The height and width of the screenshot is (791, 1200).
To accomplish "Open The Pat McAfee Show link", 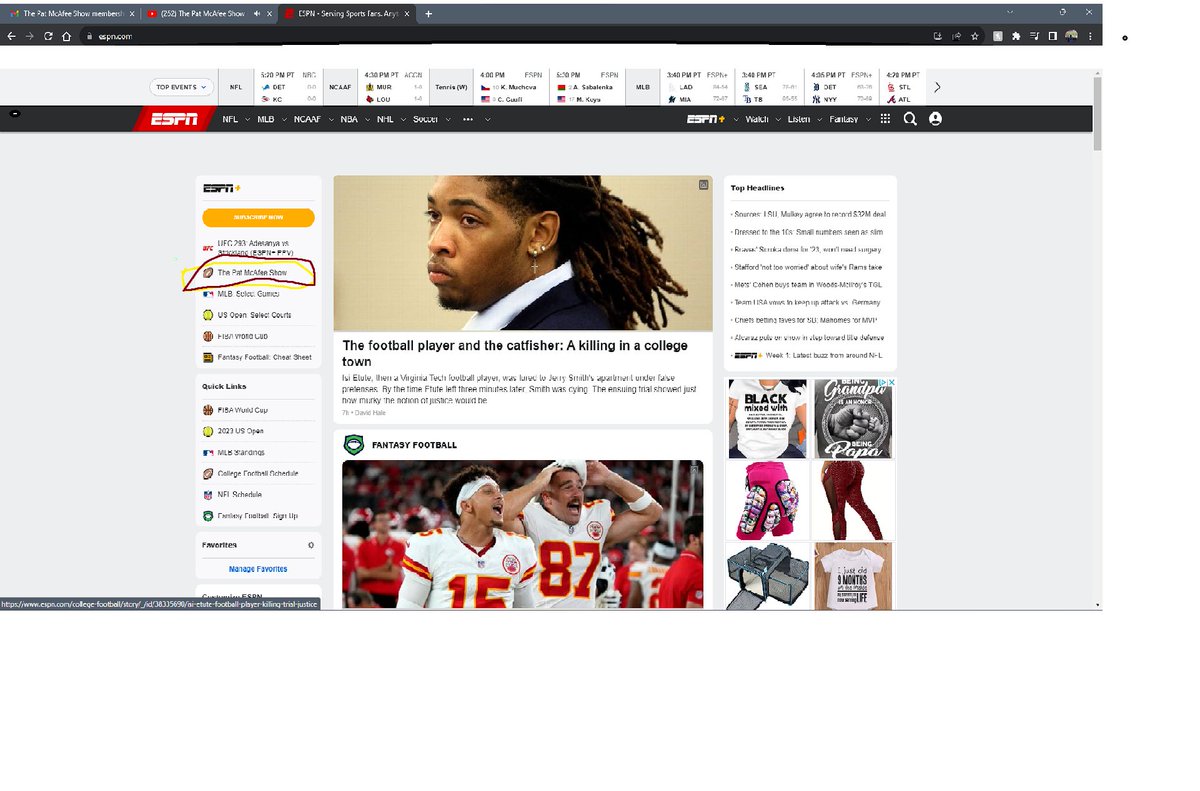I will (x=252, y=273).
